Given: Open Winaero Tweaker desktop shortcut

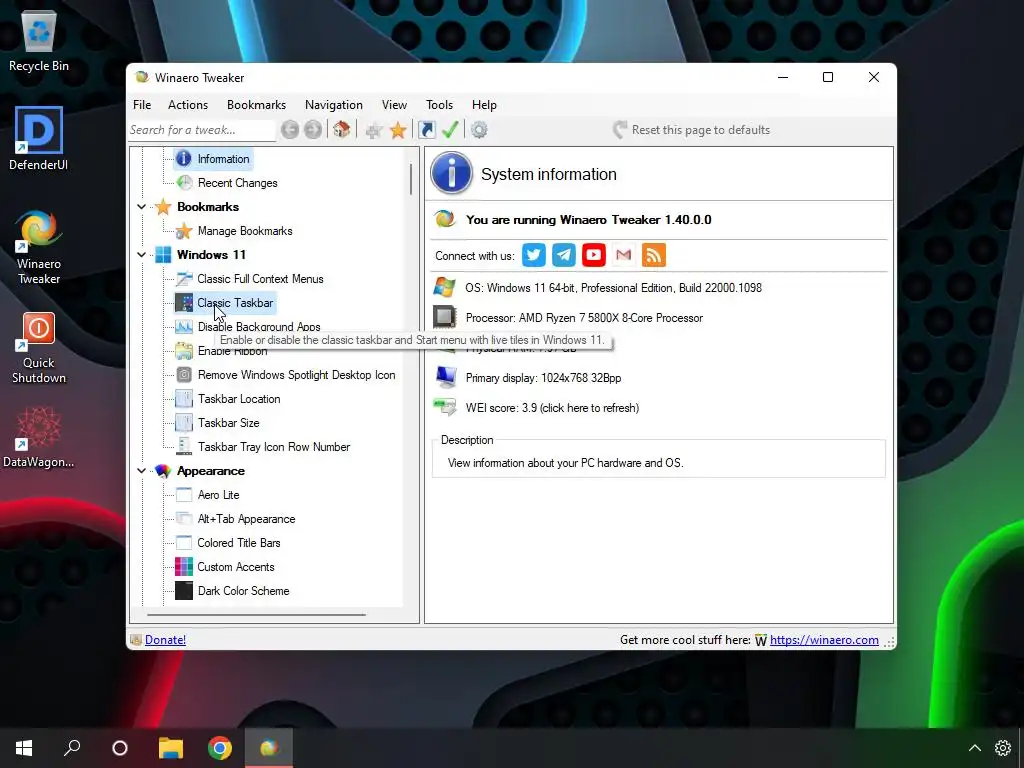Looking at the screenshot, I should [39, 247].
